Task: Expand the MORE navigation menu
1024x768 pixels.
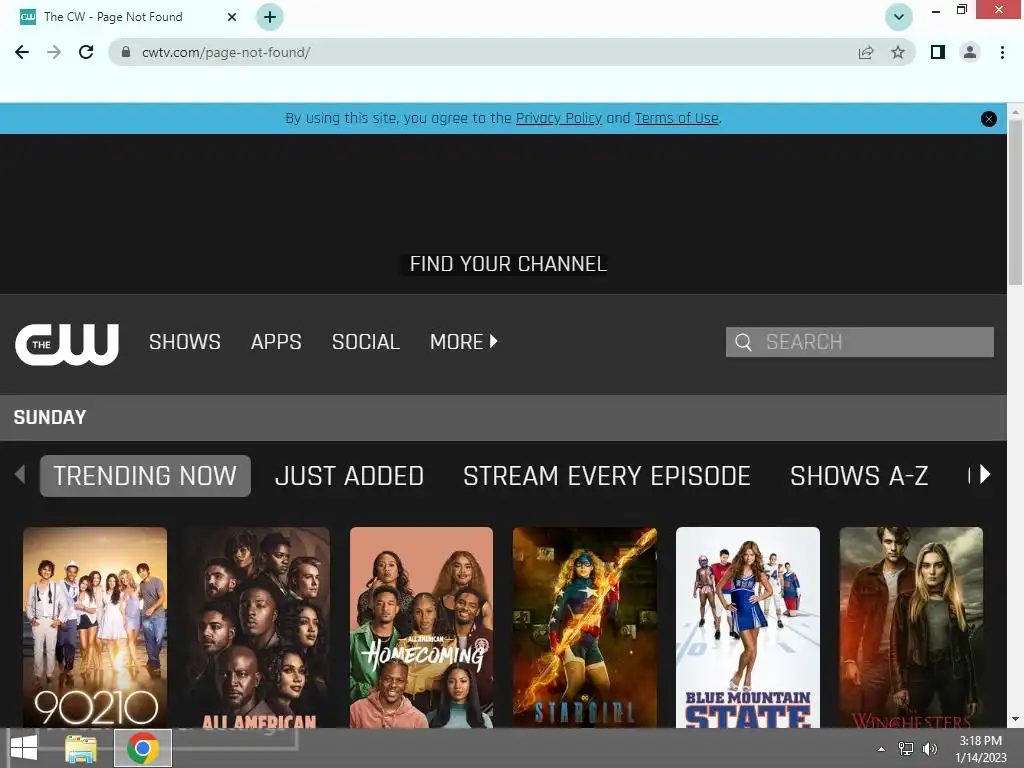Action: point(464,342)
